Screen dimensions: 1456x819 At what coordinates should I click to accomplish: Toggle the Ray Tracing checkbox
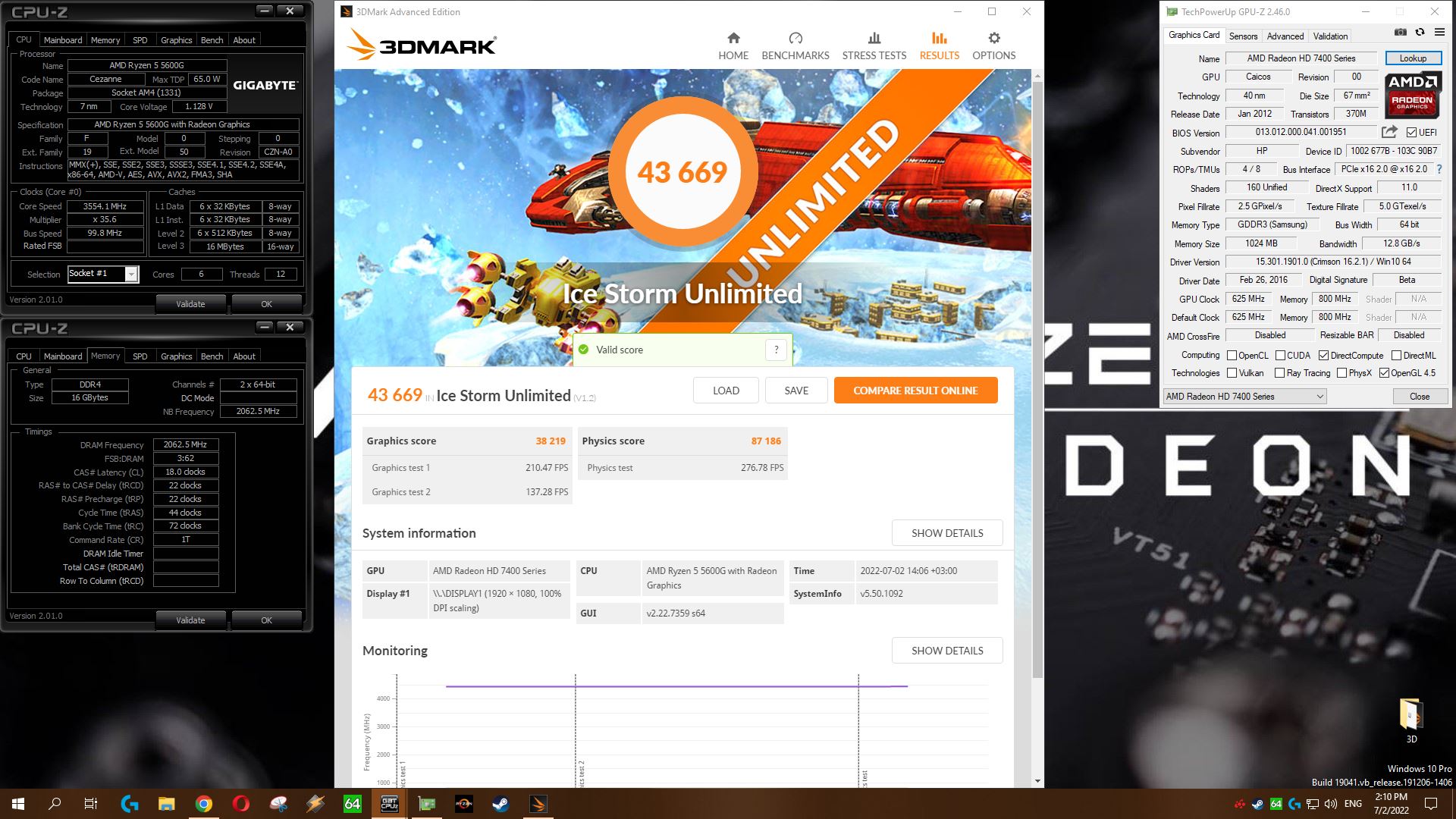[1279, 373]
